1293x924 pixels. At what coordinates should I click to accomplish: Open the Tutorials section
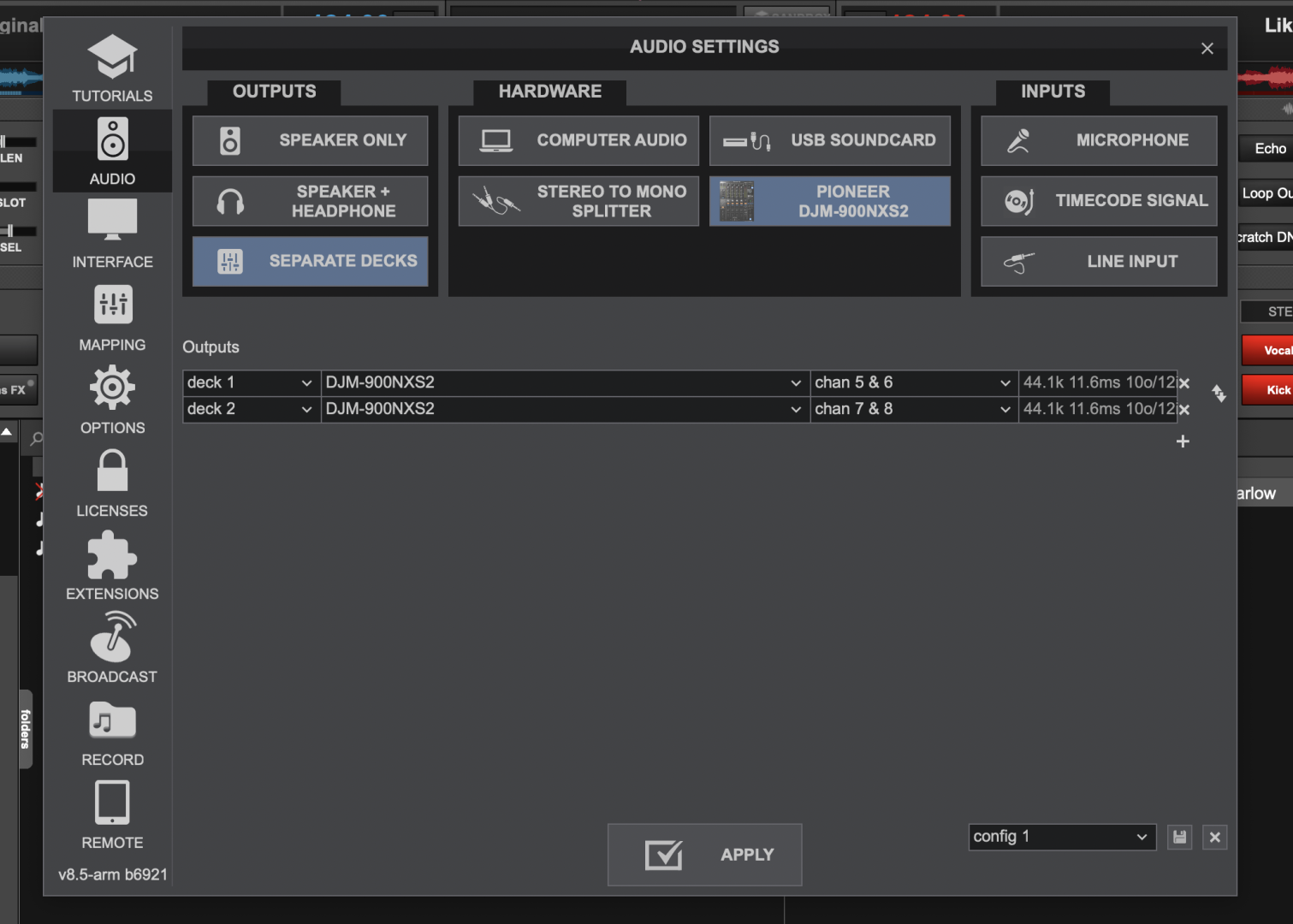pos(112,68)
